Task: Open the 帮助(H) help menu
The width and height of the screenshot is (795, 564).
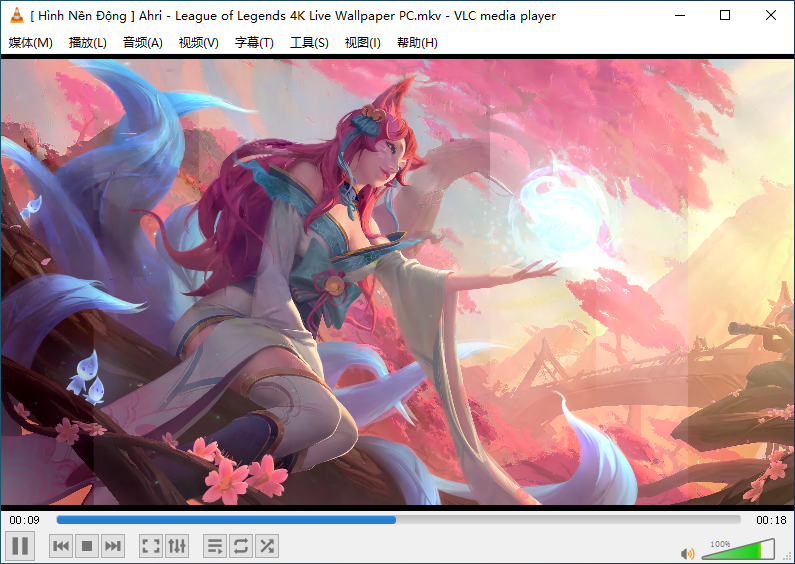Action: (417, 43)
